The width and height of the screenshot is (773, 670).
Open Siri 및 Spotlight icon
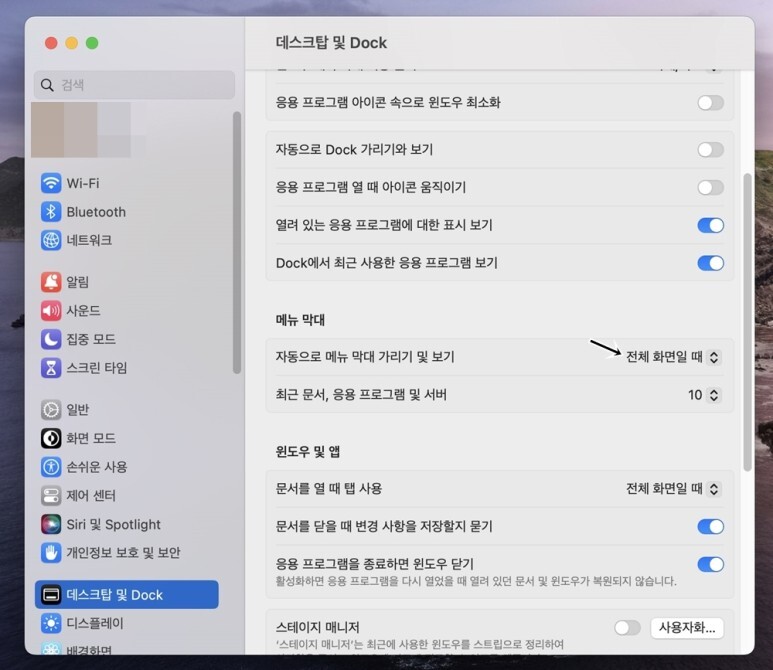click(51, 524)
